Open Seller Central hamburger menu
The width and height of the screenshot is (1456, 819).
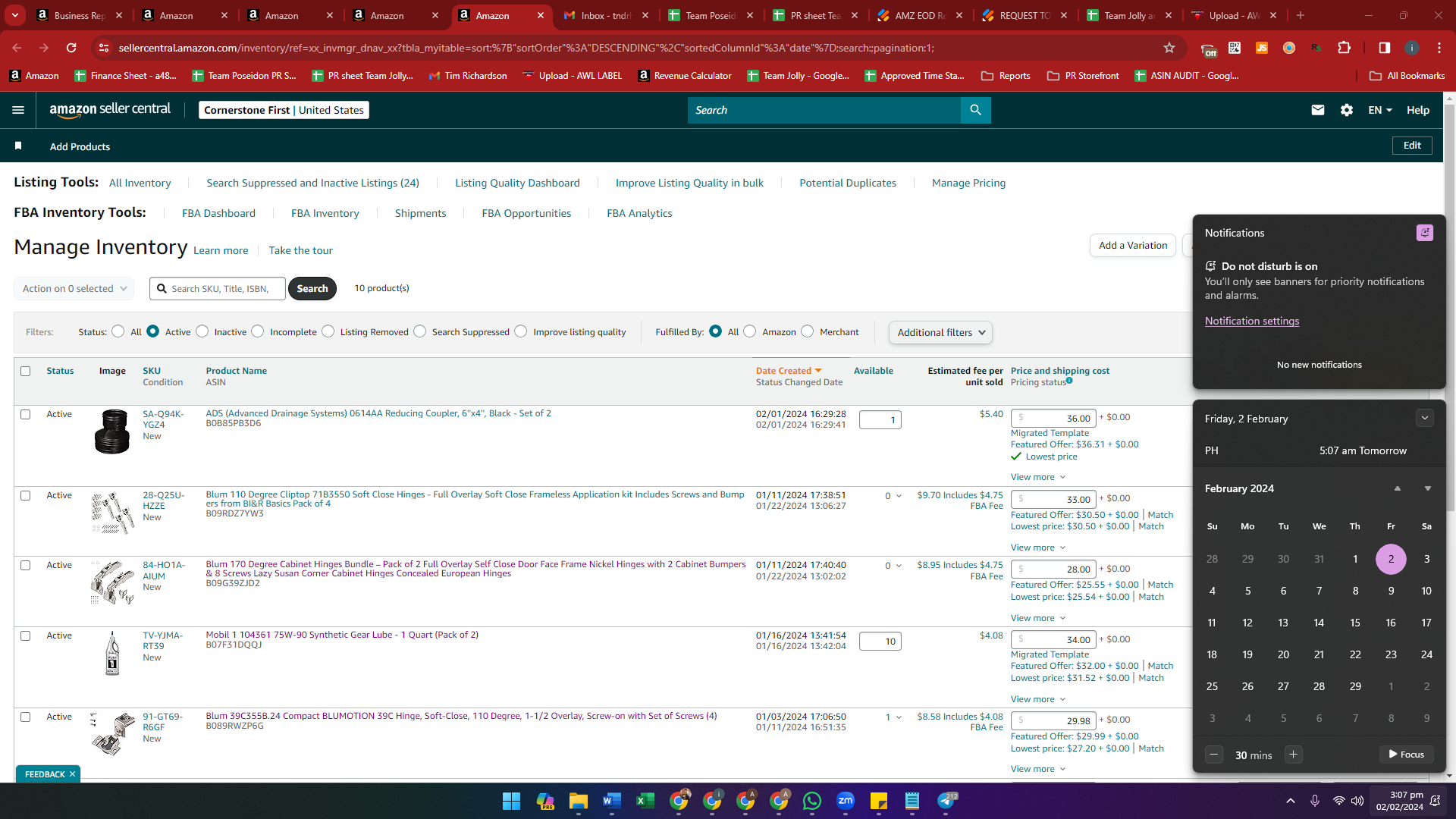click(18, 110)
